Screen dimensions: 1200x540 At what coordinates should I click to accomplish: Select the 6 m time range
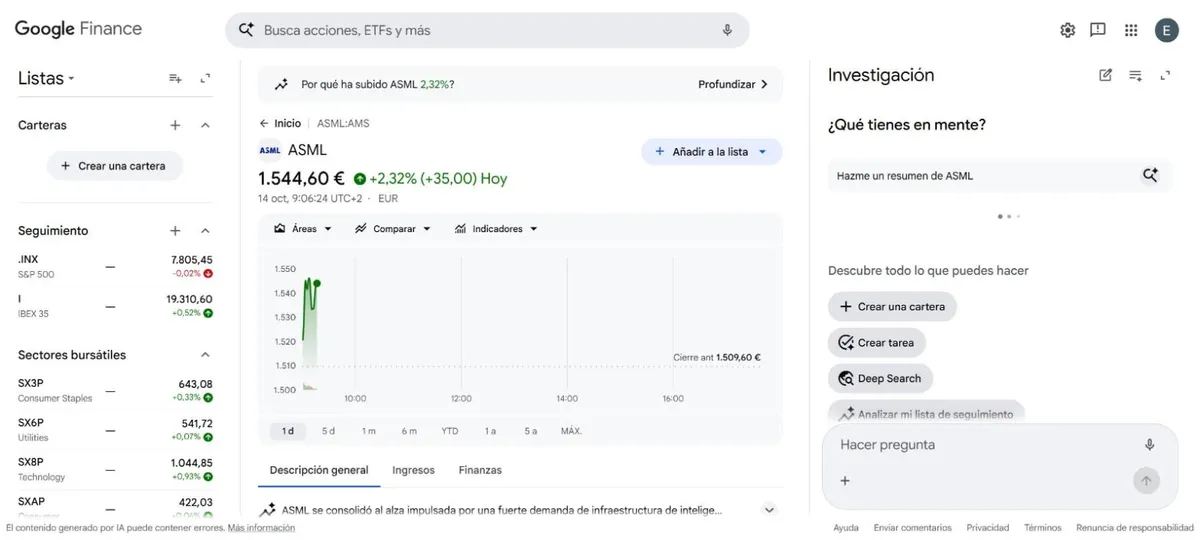409,431
